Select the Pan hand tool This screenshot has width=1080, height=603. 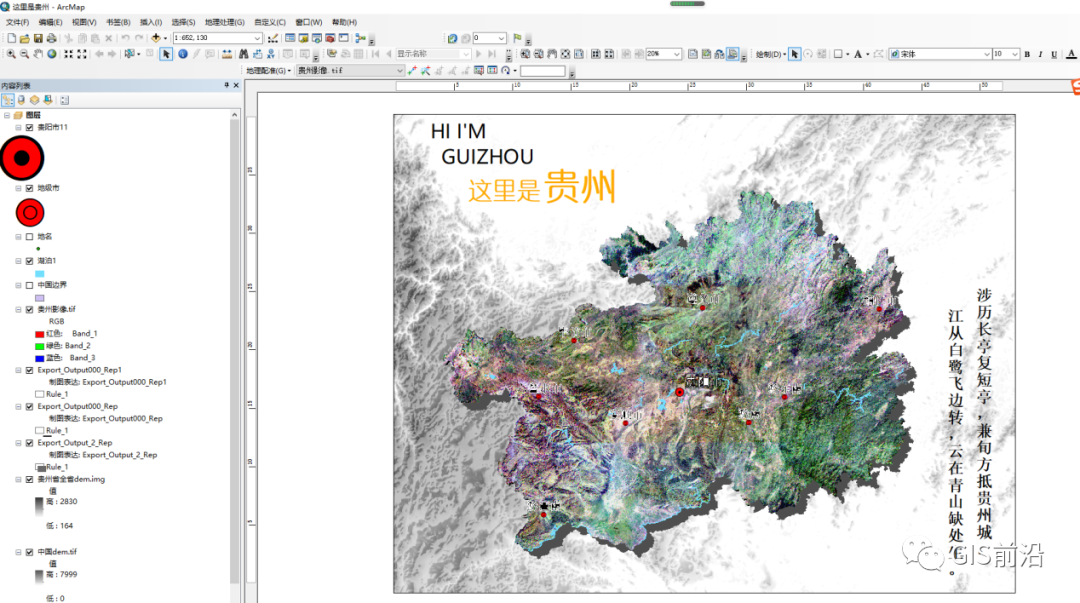(x=38, y=54)
